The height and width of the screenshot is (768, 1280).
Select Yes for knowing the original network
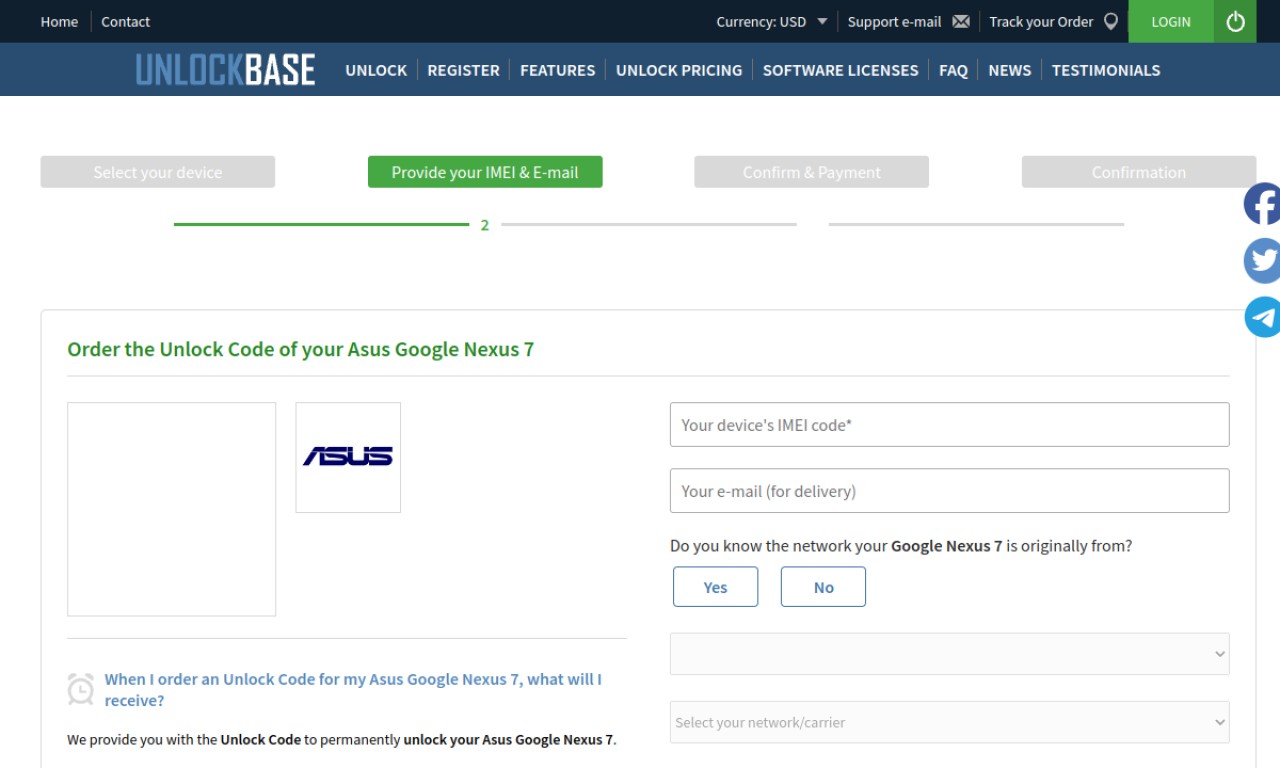pyautogui.click(x=716, y=587)
